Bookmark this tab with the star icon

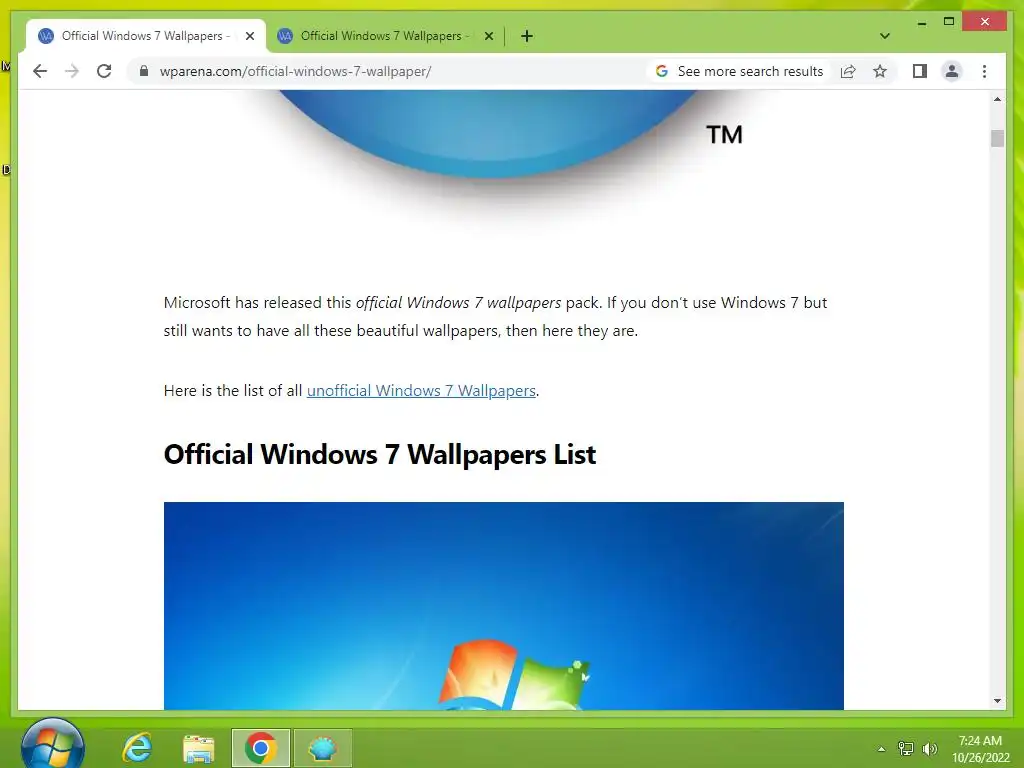880,71
